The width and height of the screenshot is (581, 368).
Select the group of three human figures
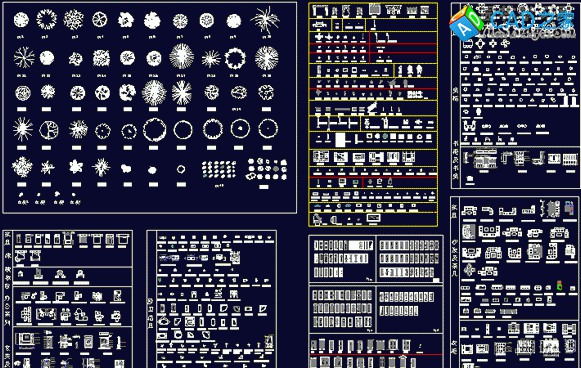[409, 70]
